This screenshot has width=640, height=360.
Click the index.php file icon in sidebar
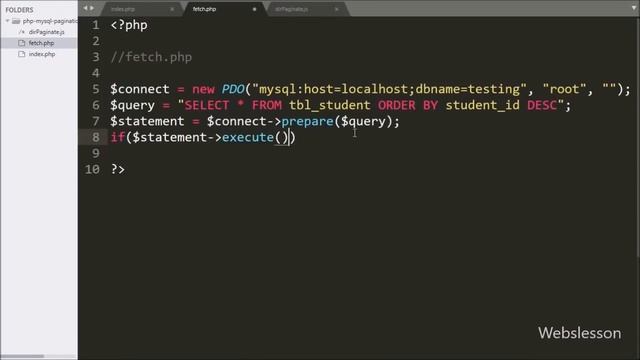(22, 54)
